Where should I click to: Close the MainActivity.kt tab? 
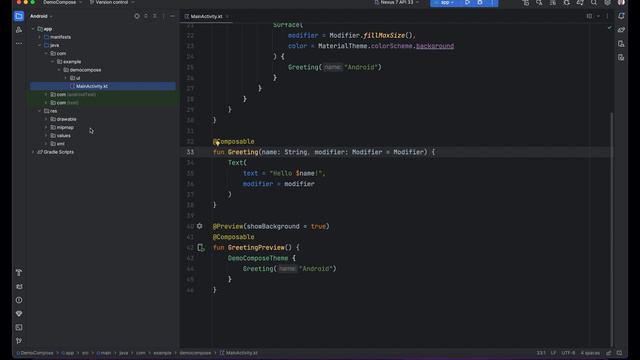pyautogui.click(x=227, y=16)
